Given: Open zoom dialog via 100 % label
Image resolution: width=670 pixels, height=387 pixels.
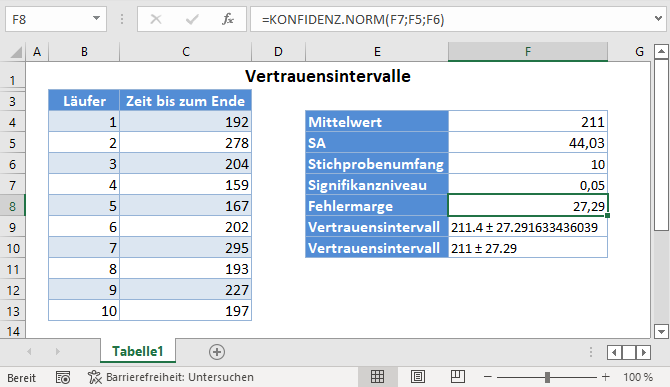Looking at the screenshot, I should point(638,377).
